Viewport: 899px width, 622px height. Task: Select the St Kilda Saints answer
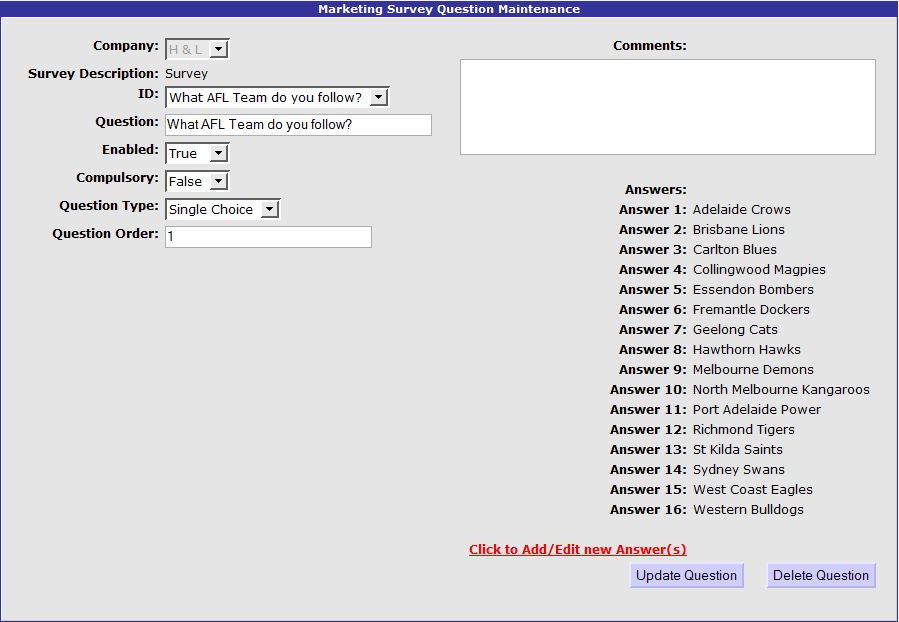tap(737, 449)
